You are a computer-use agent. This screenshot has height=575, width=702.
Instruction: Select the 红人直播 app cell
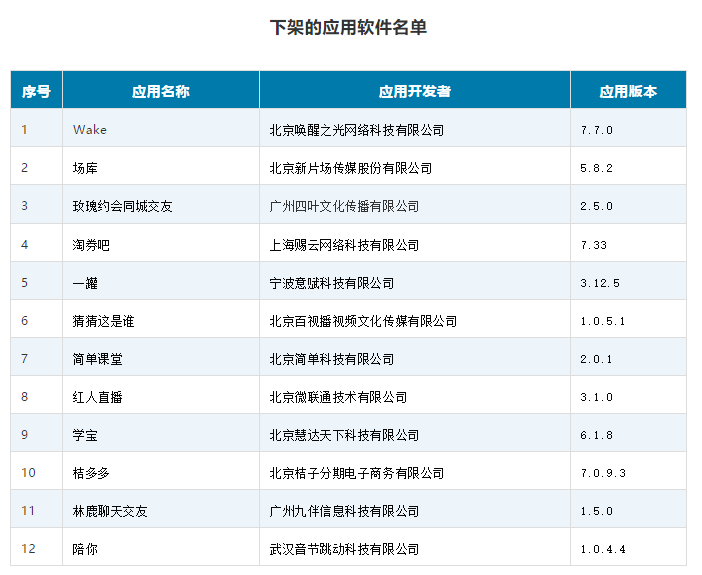click(x=97, y=397)
